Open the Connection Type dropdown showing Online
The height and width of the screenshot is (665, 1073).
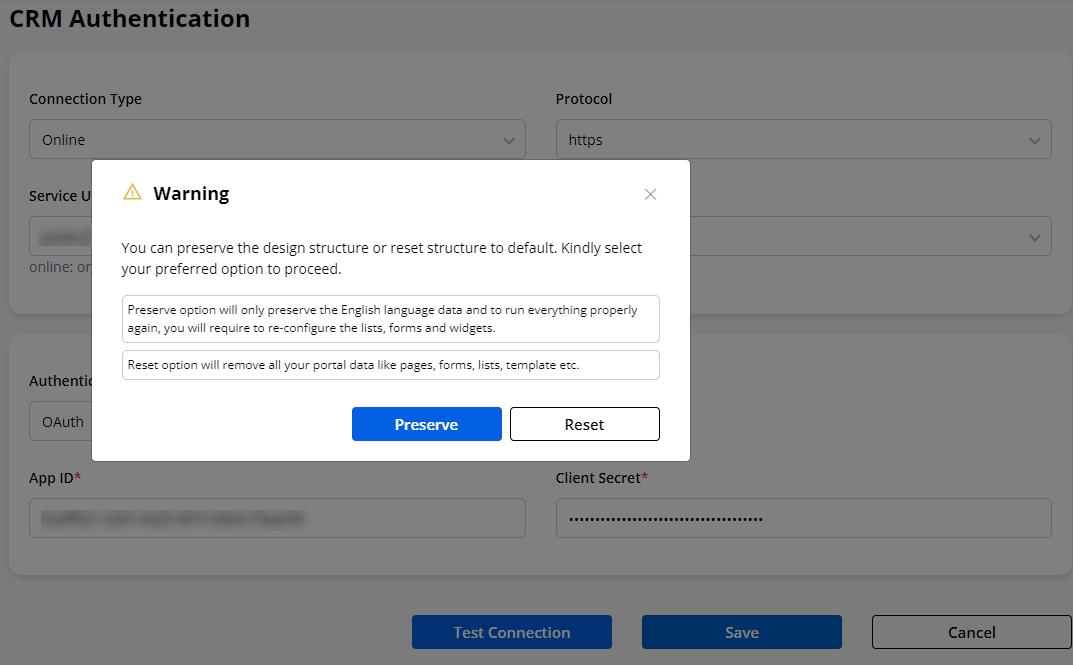tap(277, 140)
